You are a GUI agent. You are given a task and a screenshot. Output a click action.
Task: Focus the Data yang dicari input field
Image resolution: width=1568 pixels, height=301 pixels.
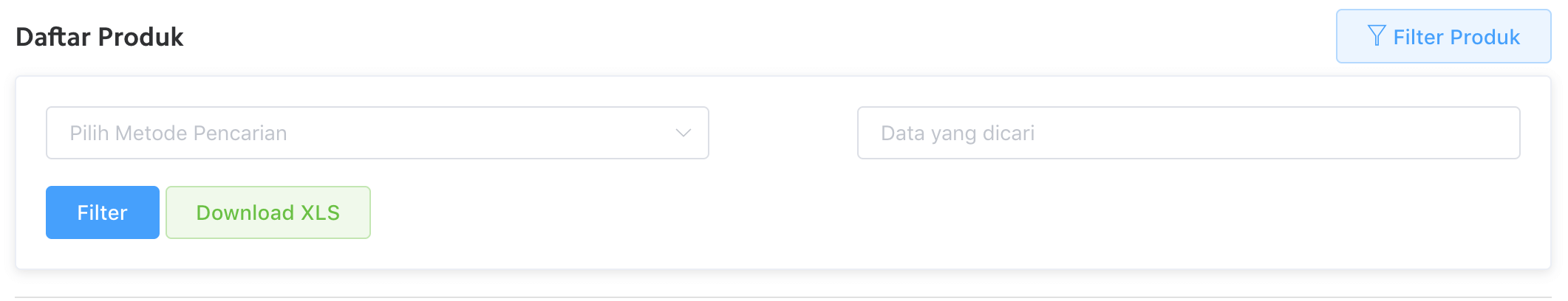1188,133
